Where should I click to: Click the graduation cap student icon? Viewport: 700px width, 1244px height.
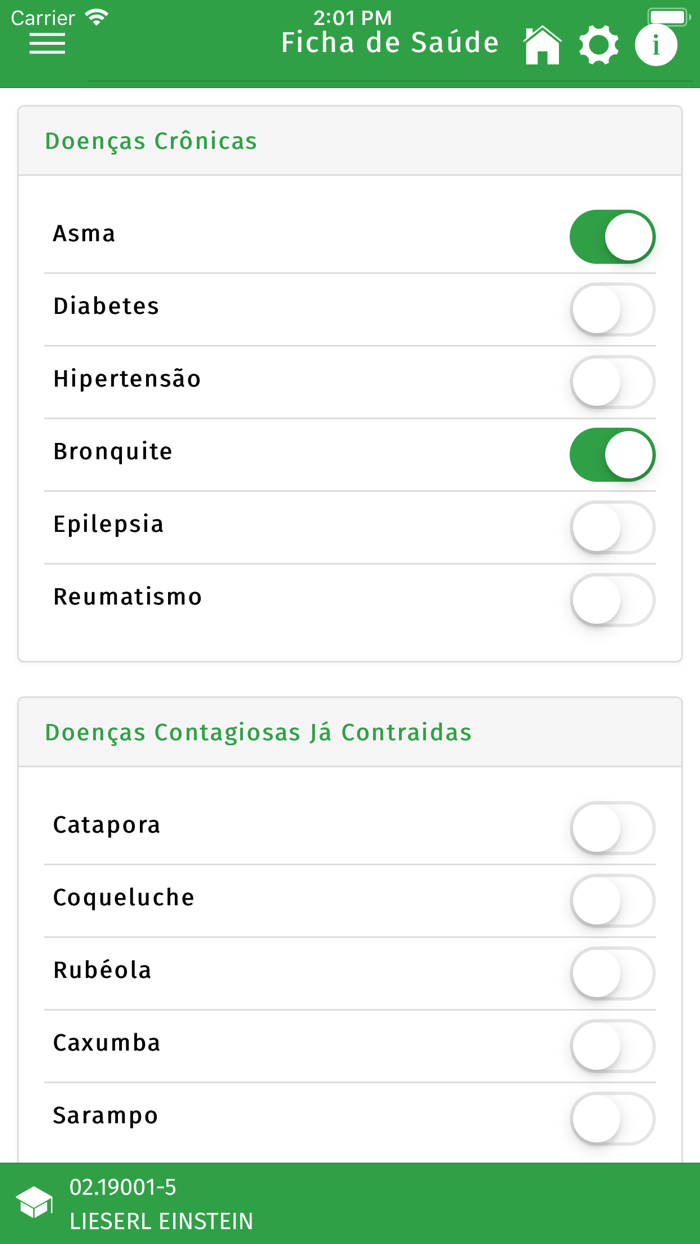click(x=35, y=1203)
